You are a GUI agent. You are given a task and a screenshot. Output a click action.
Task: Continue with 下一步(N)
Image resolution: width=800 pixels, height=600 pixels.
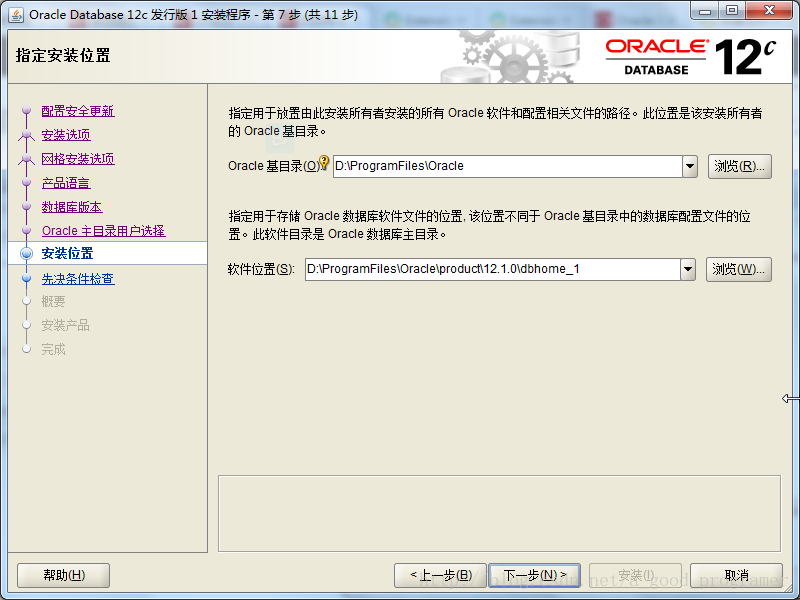(535, 576)
